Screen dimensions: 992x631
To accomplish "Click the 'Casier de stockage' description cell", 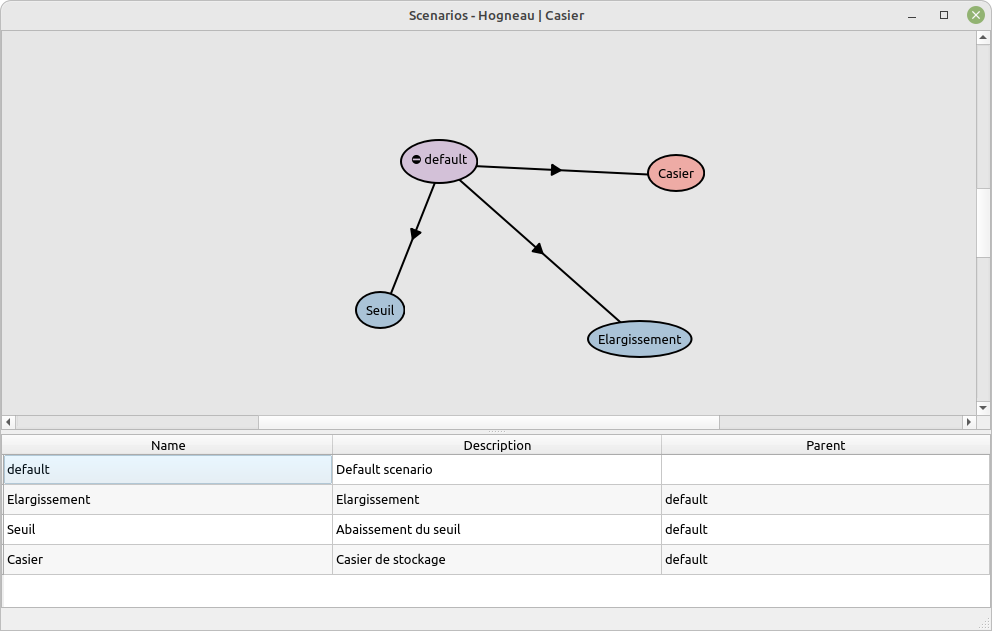I will coord(497,559).
